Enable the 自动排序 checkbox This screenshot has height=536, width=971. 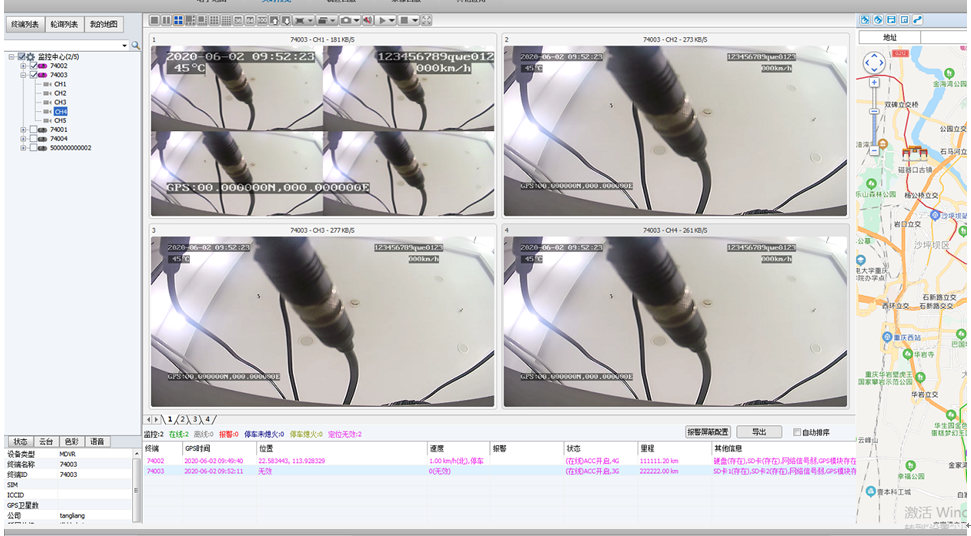coord(797,432)
